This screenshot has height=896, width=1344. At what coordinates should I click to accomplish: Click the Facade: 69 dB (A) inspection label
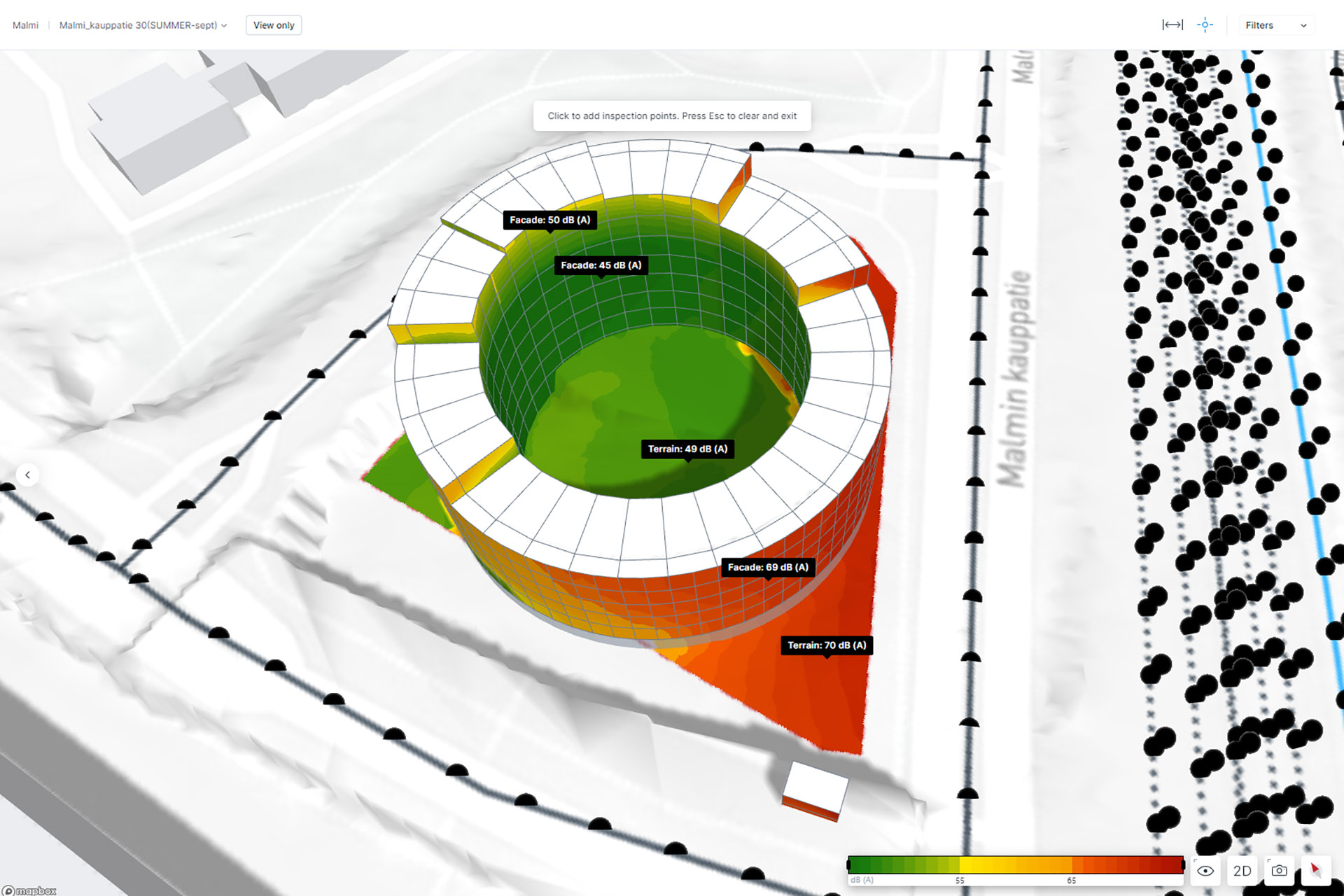tap(768, 567)
